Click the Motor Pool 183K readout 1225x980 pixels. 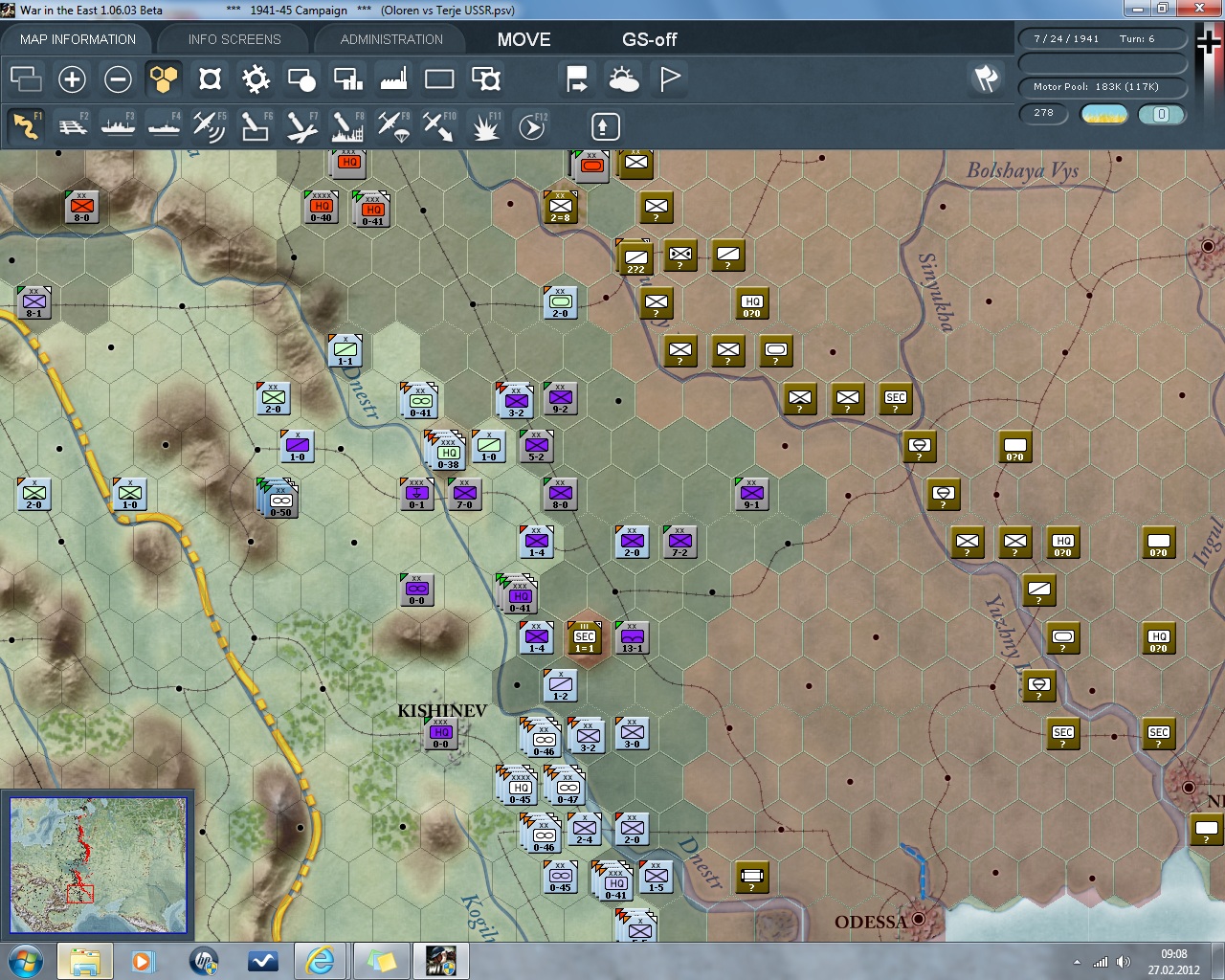1102,87
